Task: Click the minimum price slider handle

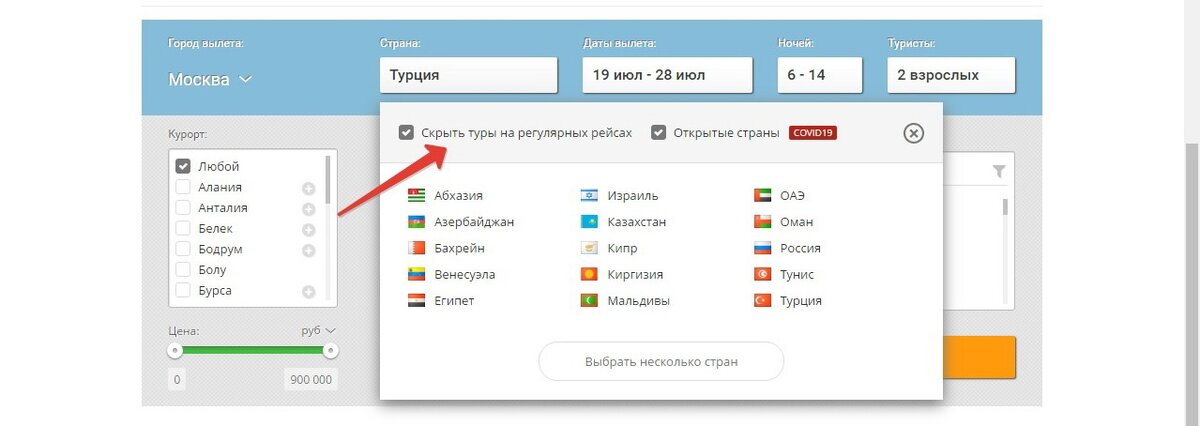Action: [x=176, y=350]
